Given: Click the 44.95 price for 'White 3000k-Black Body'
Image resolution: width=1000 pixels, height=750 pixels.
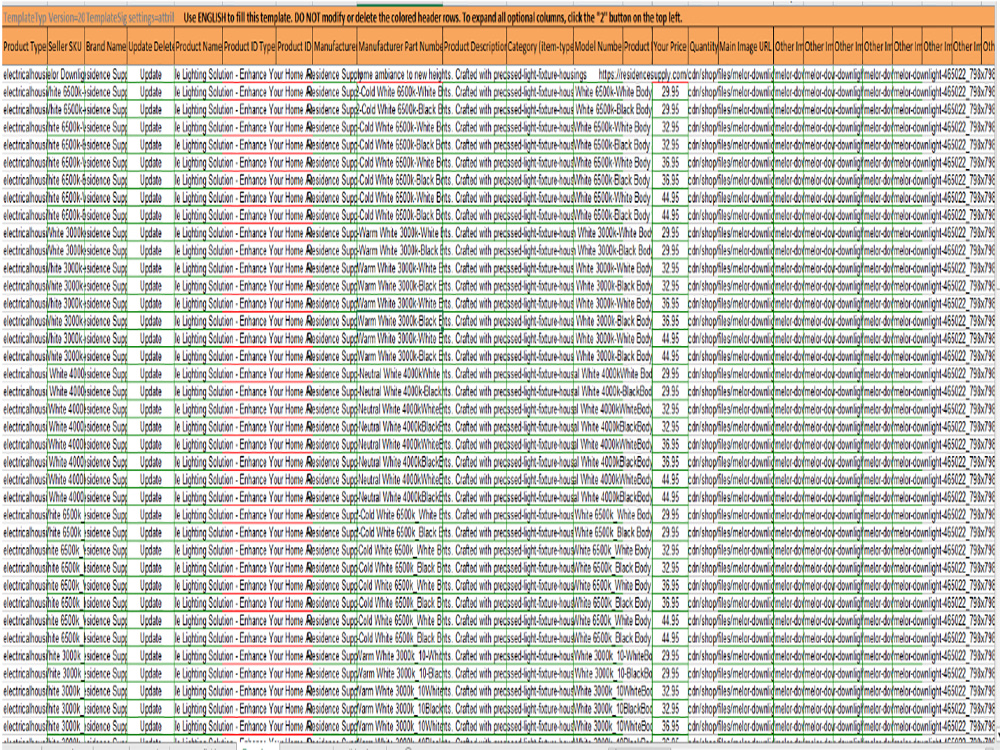Looking at the screenshot, I should point(670,357).
